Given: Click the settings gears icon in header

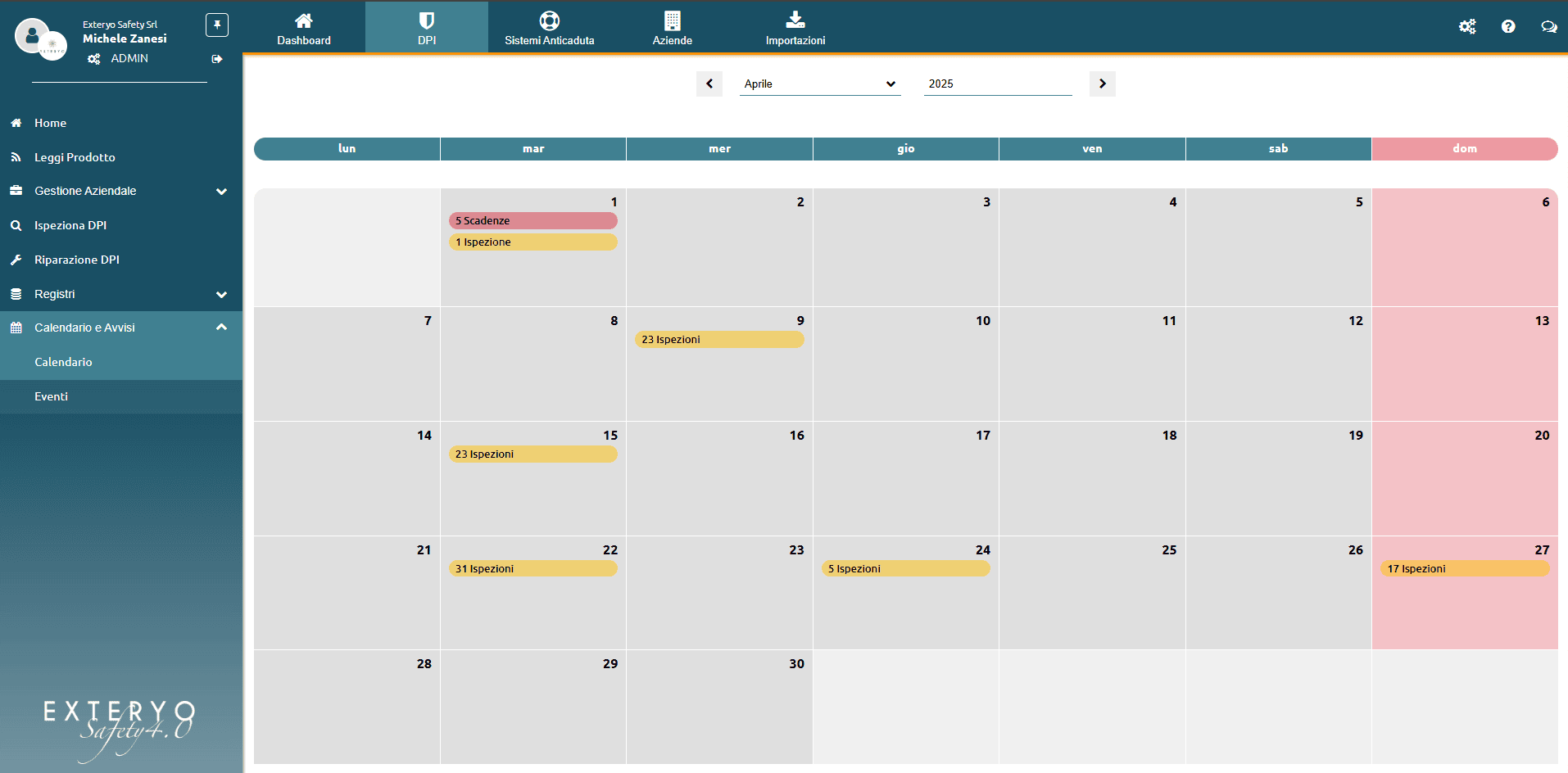Looking at the screenshot, I should tap(1467, 26).
